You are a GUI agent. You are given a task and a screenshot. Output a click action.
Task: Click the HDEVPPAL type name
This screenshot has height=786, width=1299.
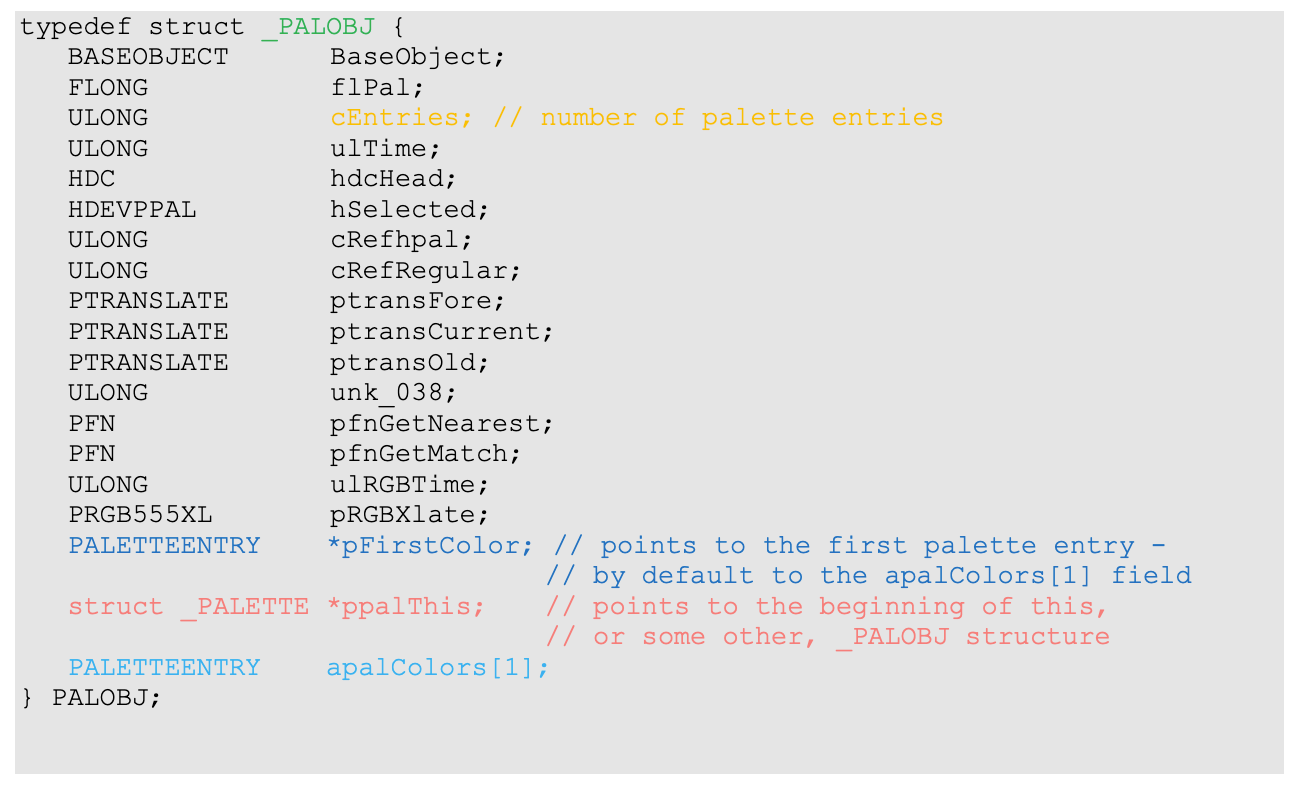click(132, 210)
